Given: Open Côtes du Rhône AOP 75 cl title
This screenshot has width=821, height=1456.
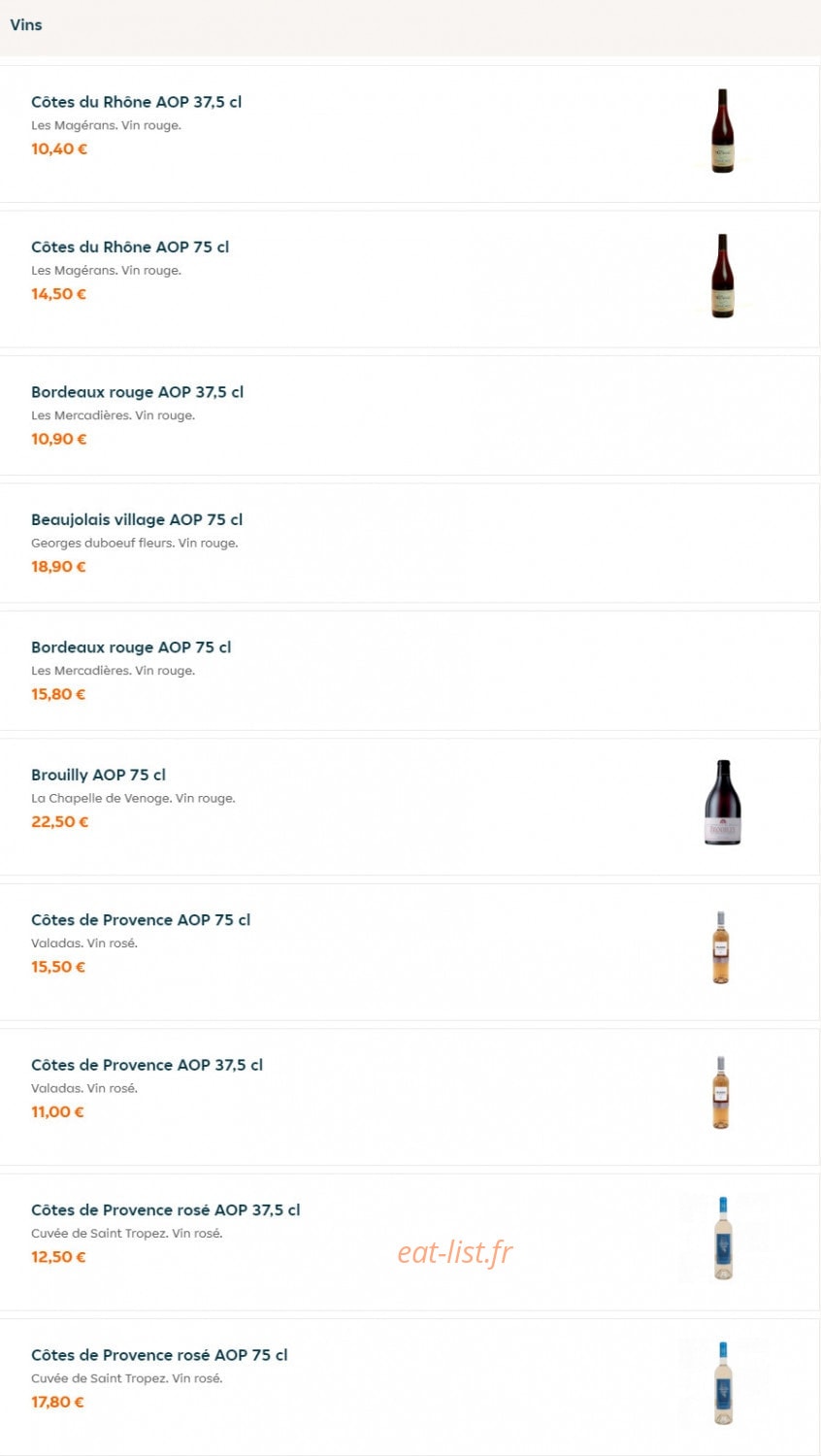Looking at the screenshot, I should point(130,247).
